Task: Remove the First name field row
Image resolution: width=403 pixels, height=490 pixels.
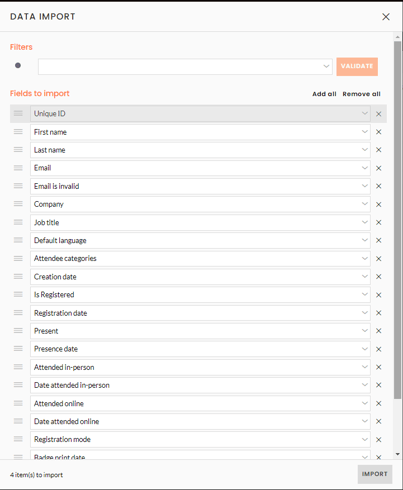Action: tap(379, 132)
